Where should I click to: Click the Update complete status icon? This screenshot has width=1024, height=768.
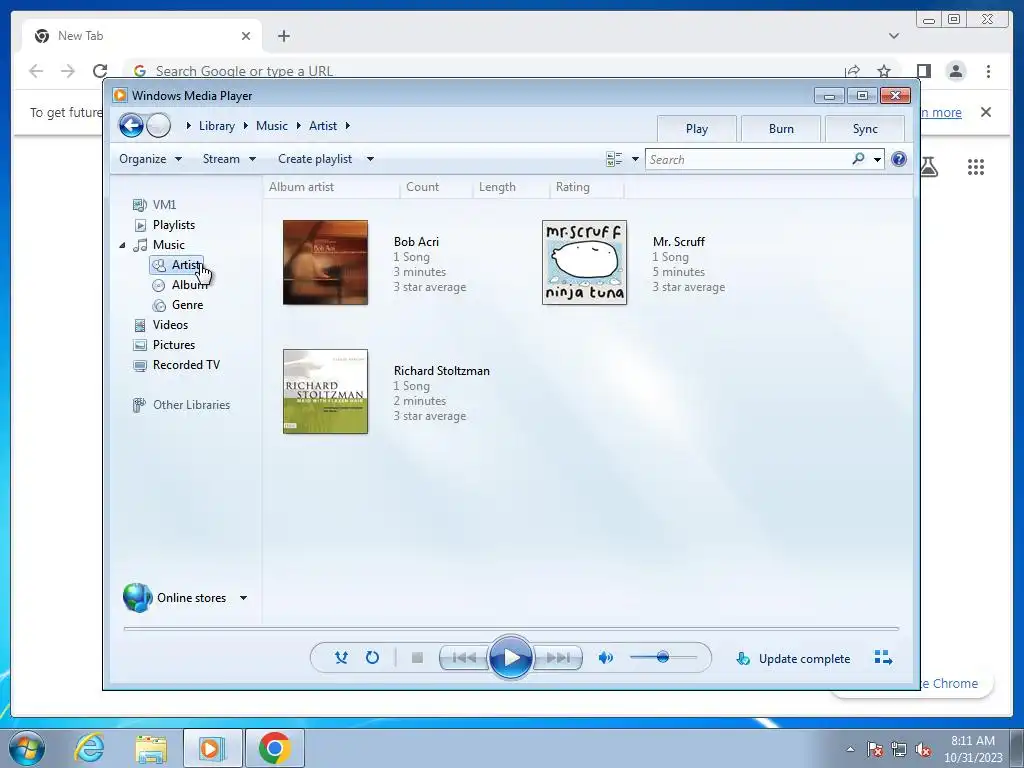[743, 658]
